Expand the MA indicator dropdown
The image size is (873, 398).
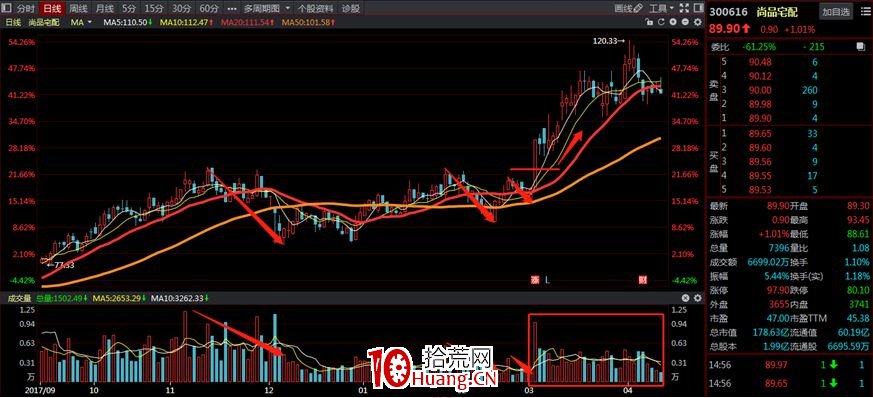pos(90,22)
